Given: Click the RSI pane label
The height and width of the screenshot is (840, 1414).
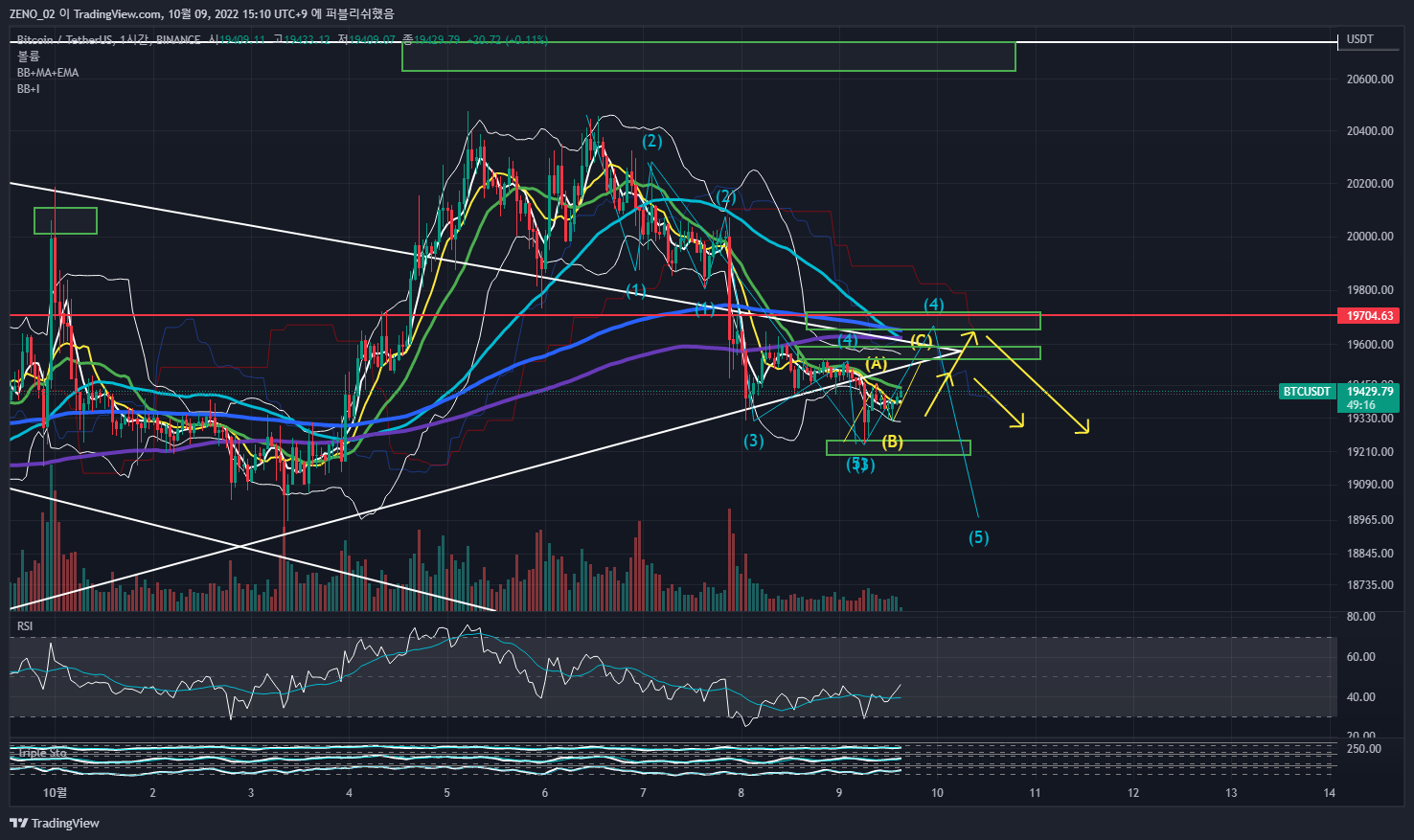Looking at the screenshot, I should 25,626.
